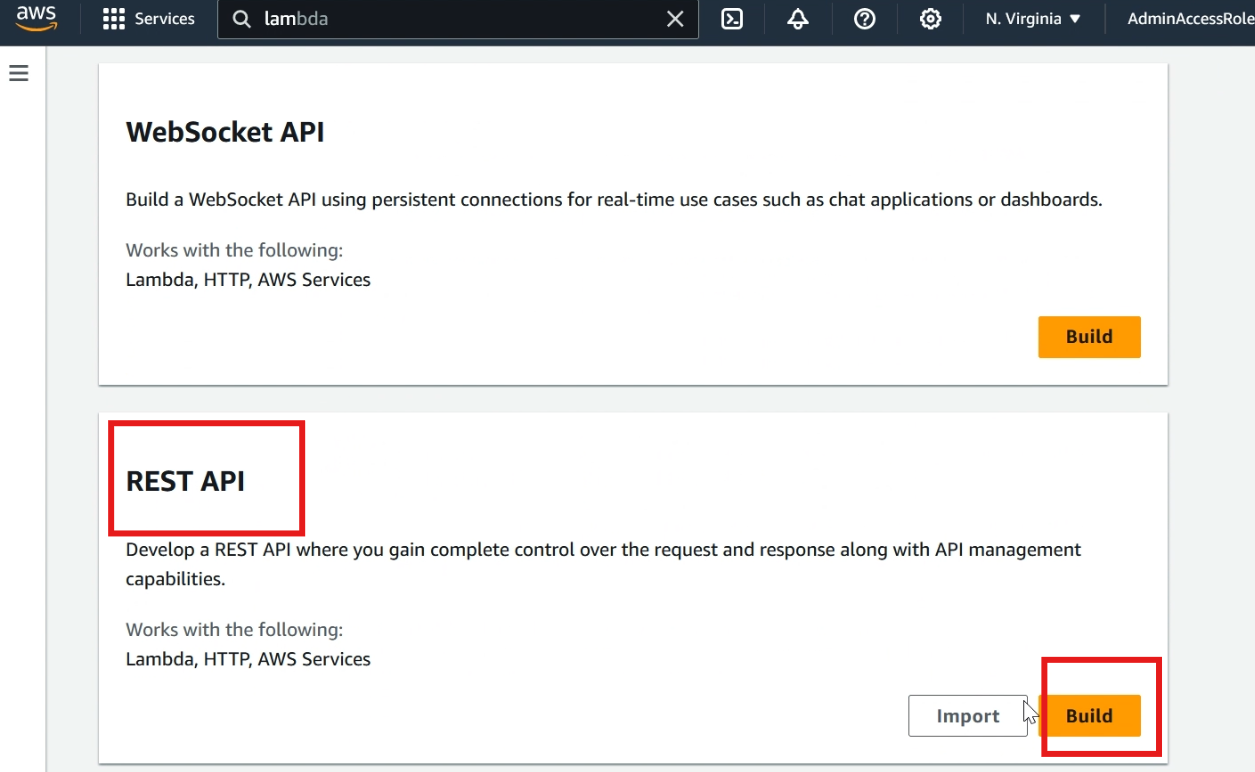Click into the lambda search field
Screen dimensions: 1255x772
[457, 19]
